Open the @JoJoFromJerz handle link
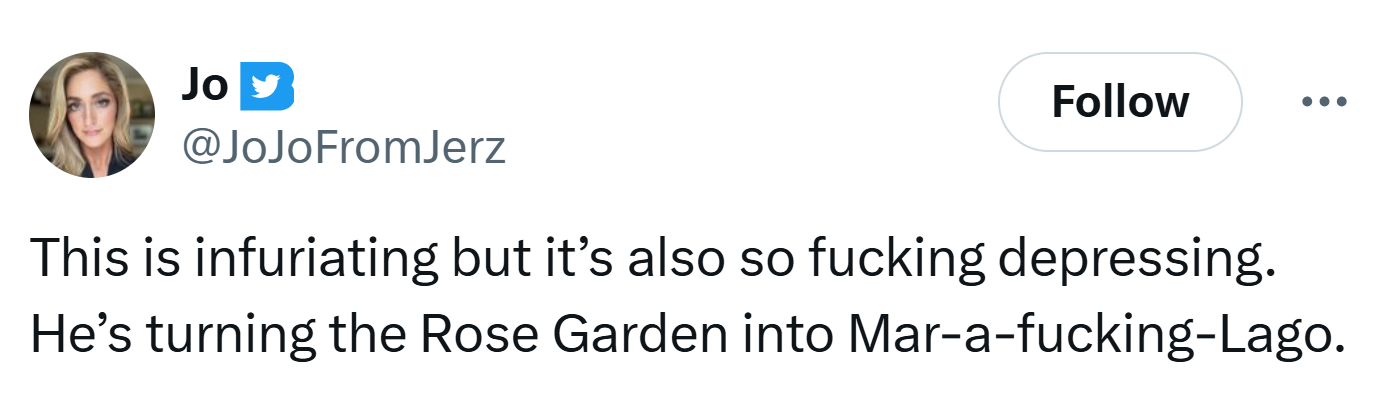Screen dimensions: 1386x400 click(x=343, y=149)
